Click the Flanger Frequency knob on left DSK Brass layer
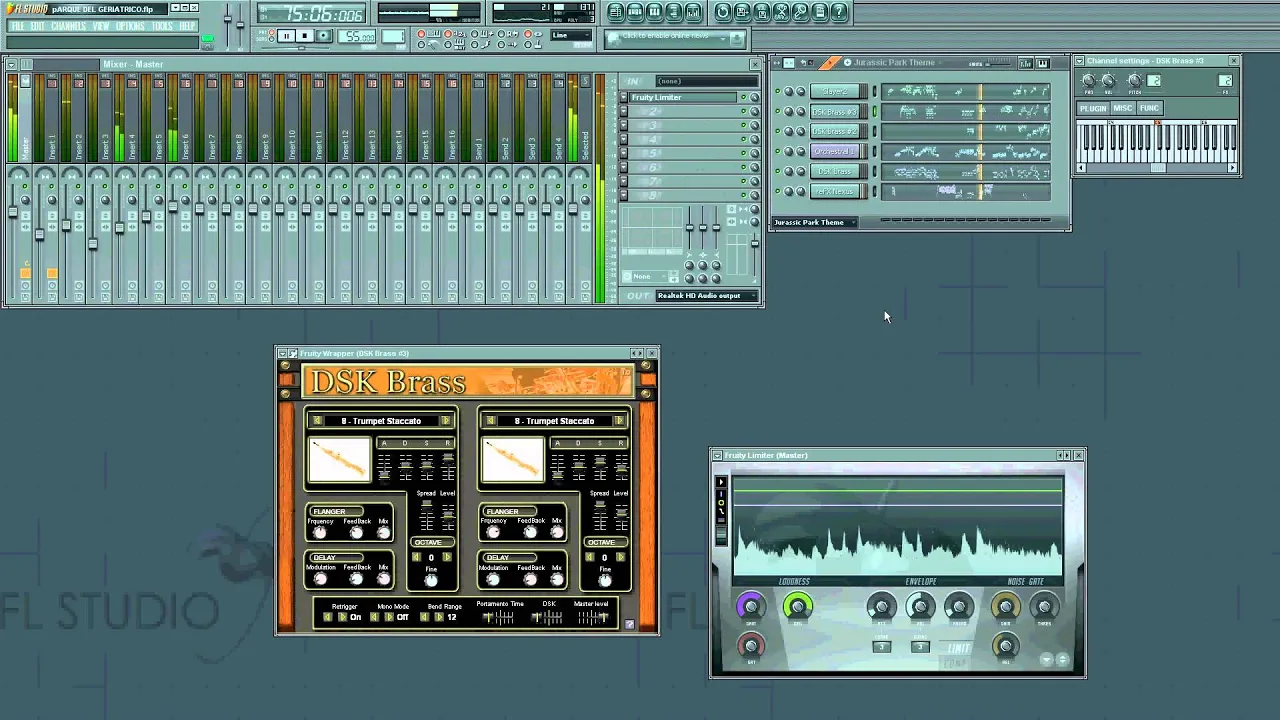Screen dimensions: 1280x720 tap(319, 532)
